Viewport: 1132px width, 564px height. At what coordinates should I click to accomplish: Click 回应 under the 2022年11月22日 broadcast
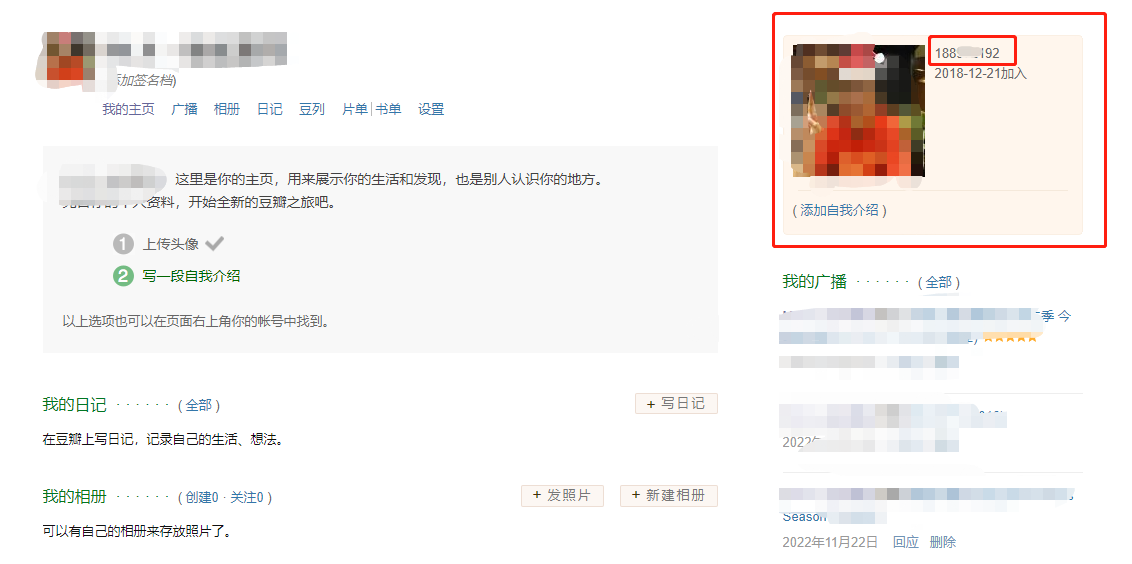pos(906,542)
